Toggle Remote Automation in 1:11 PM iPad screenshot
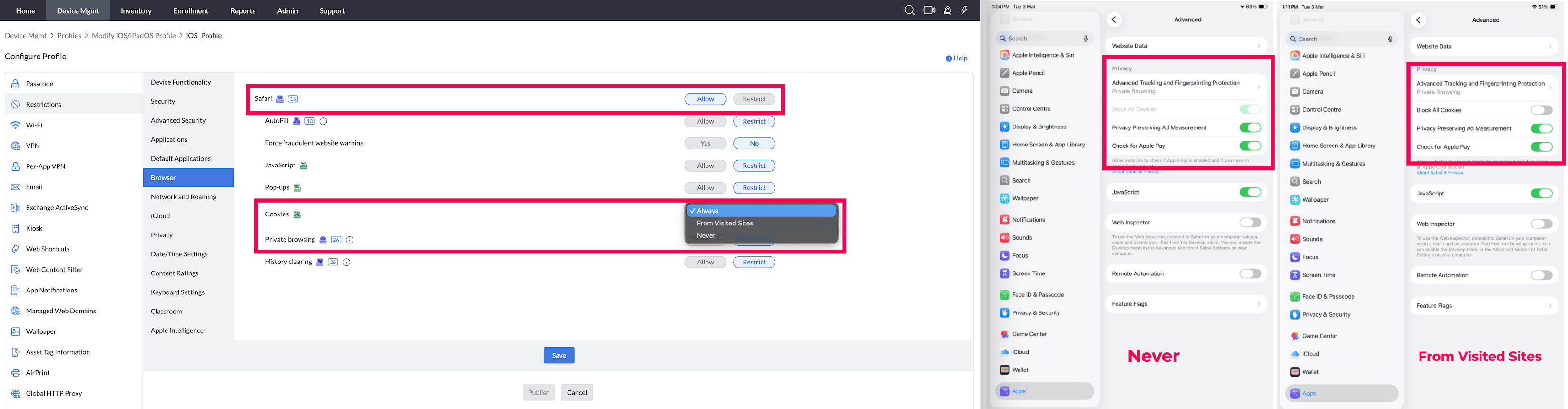Viewport: 1568px width, 409px height. tap(1541, 276)
